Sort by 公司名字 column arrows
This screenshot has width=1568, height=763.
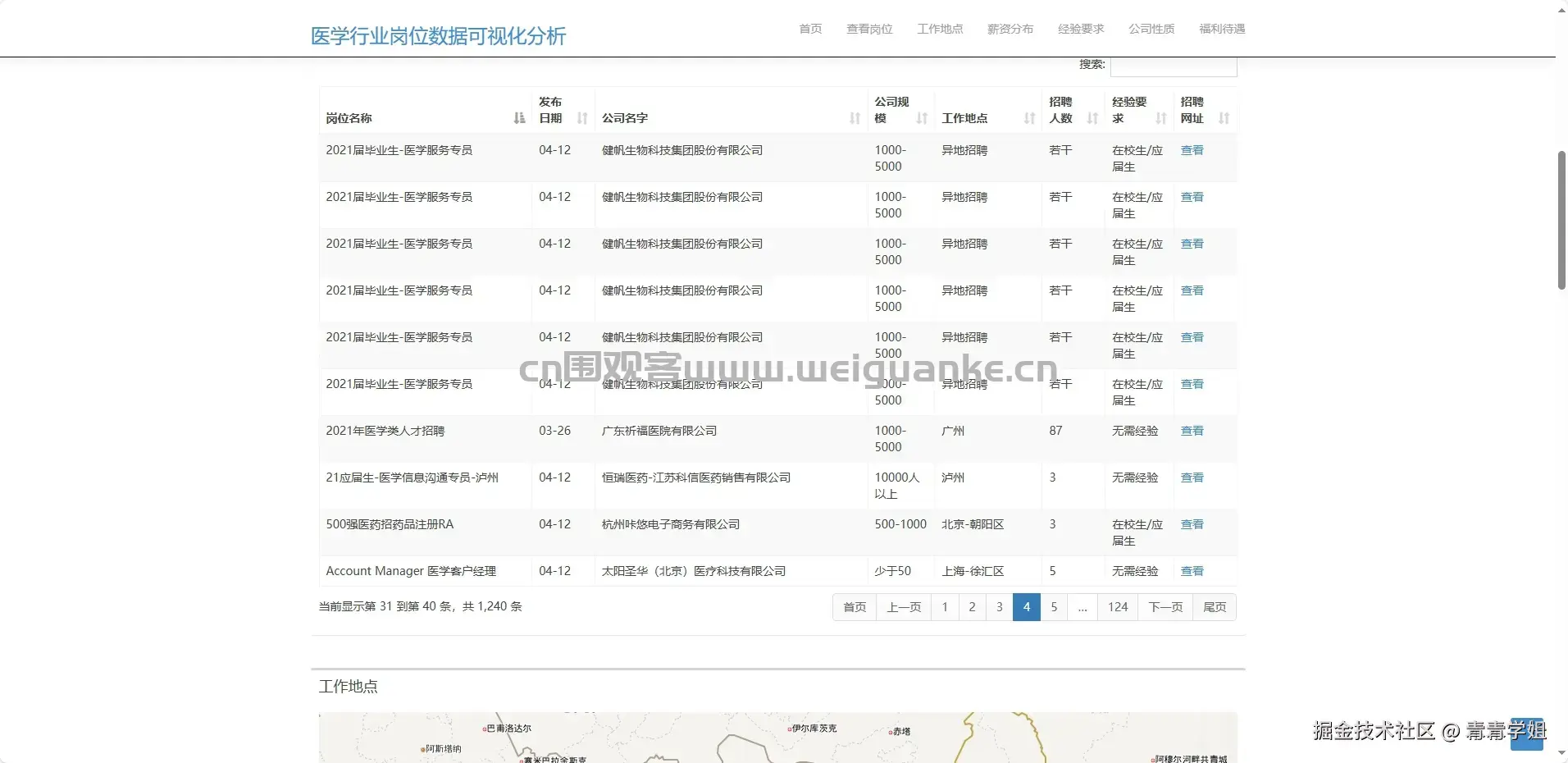(x=855, y=118)
